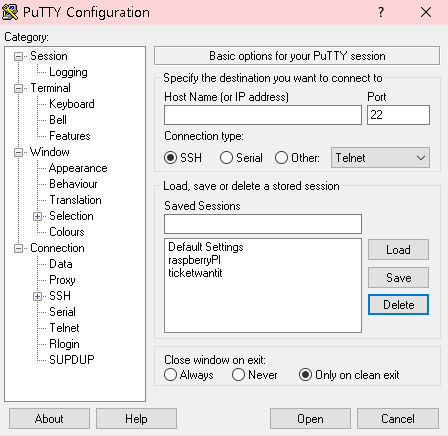The width and height of the screenshot is (448, 436).
Task: Open Proxy settings category
Action: [x=62, y=280]
